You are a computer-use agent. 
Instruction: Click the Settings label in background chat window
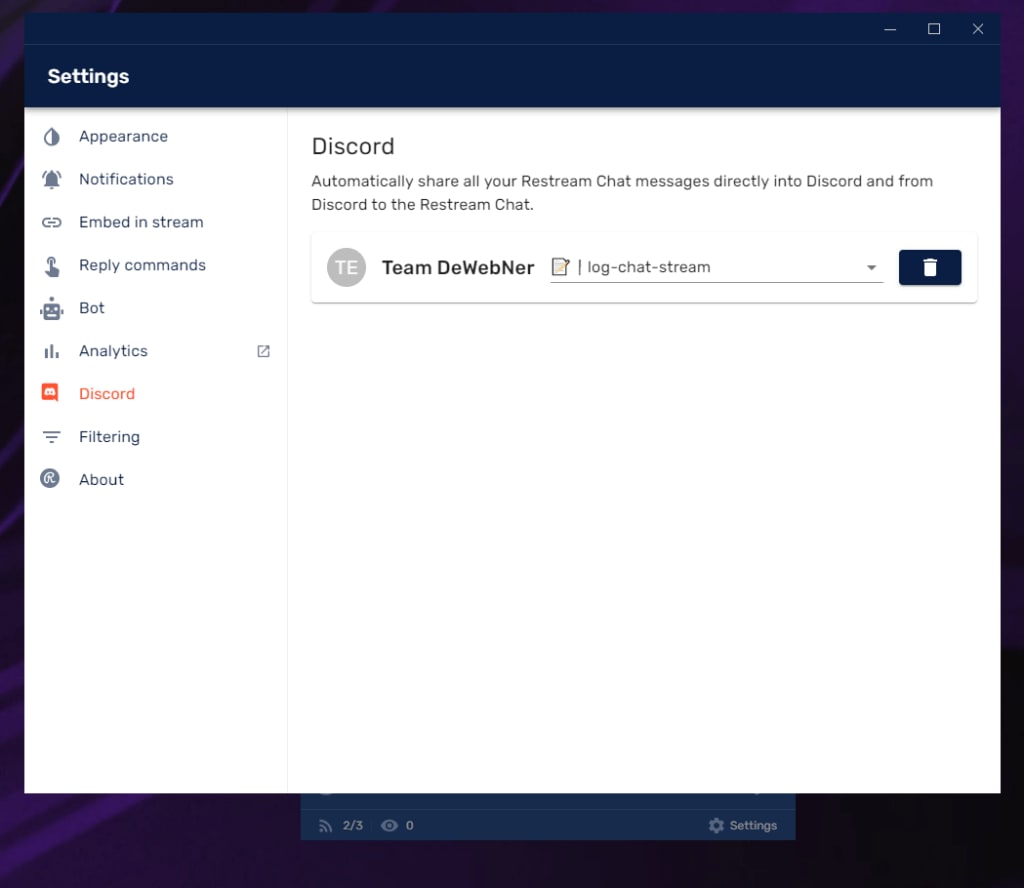pos(753,825)
